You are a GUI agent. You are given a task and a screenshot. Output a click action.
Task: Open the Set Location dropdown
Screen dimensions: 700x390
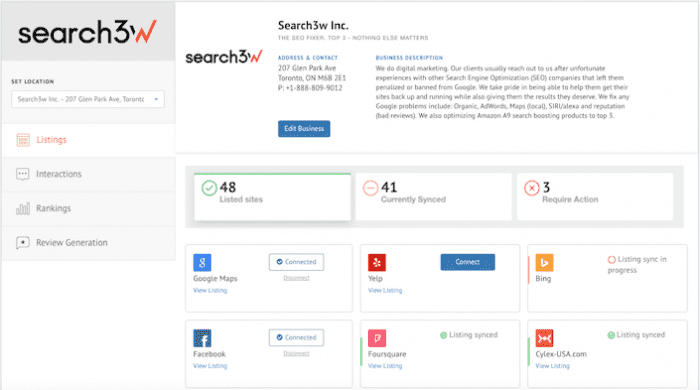(88, 99)
